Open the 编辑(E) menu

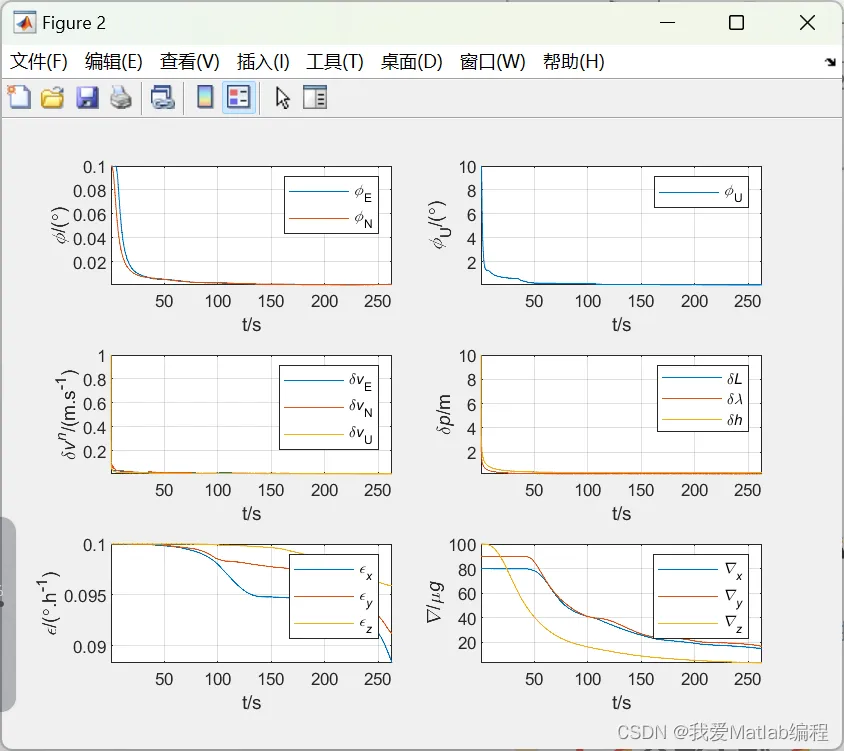(114, 61)
